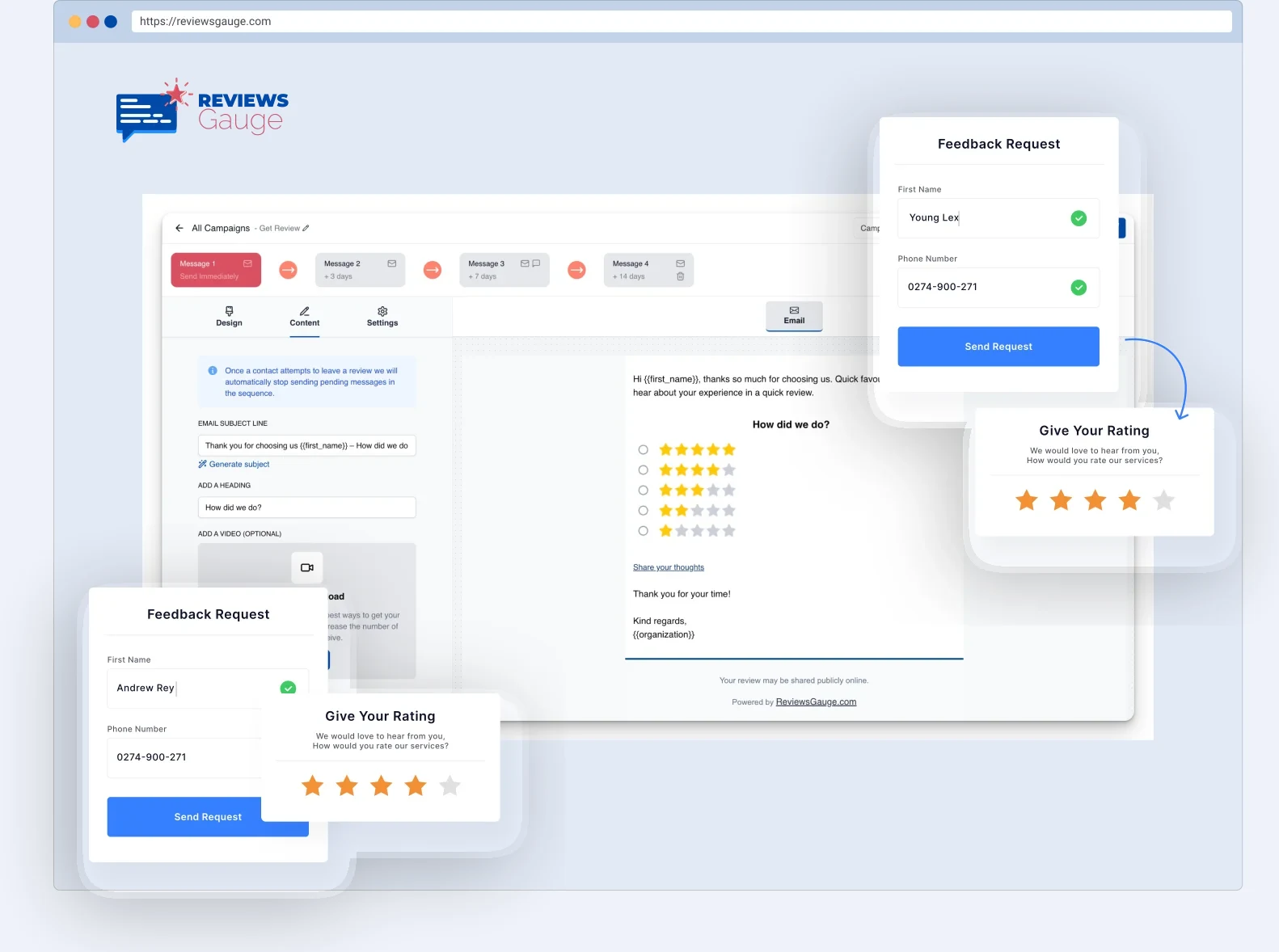Open the Share your thoughts link
Viewport: 1279px width, 952px height.
pyautogui.click(x=669, y=567)
